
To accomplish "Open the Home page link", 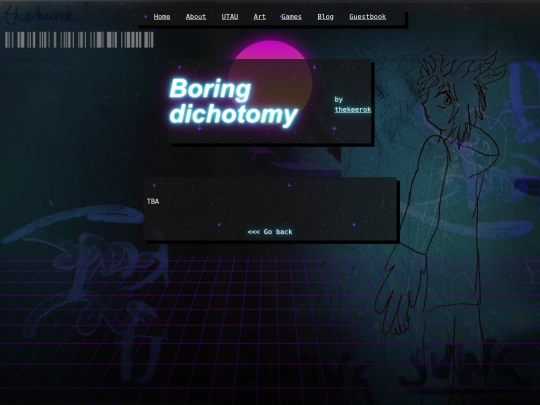I will coord(162,17).
